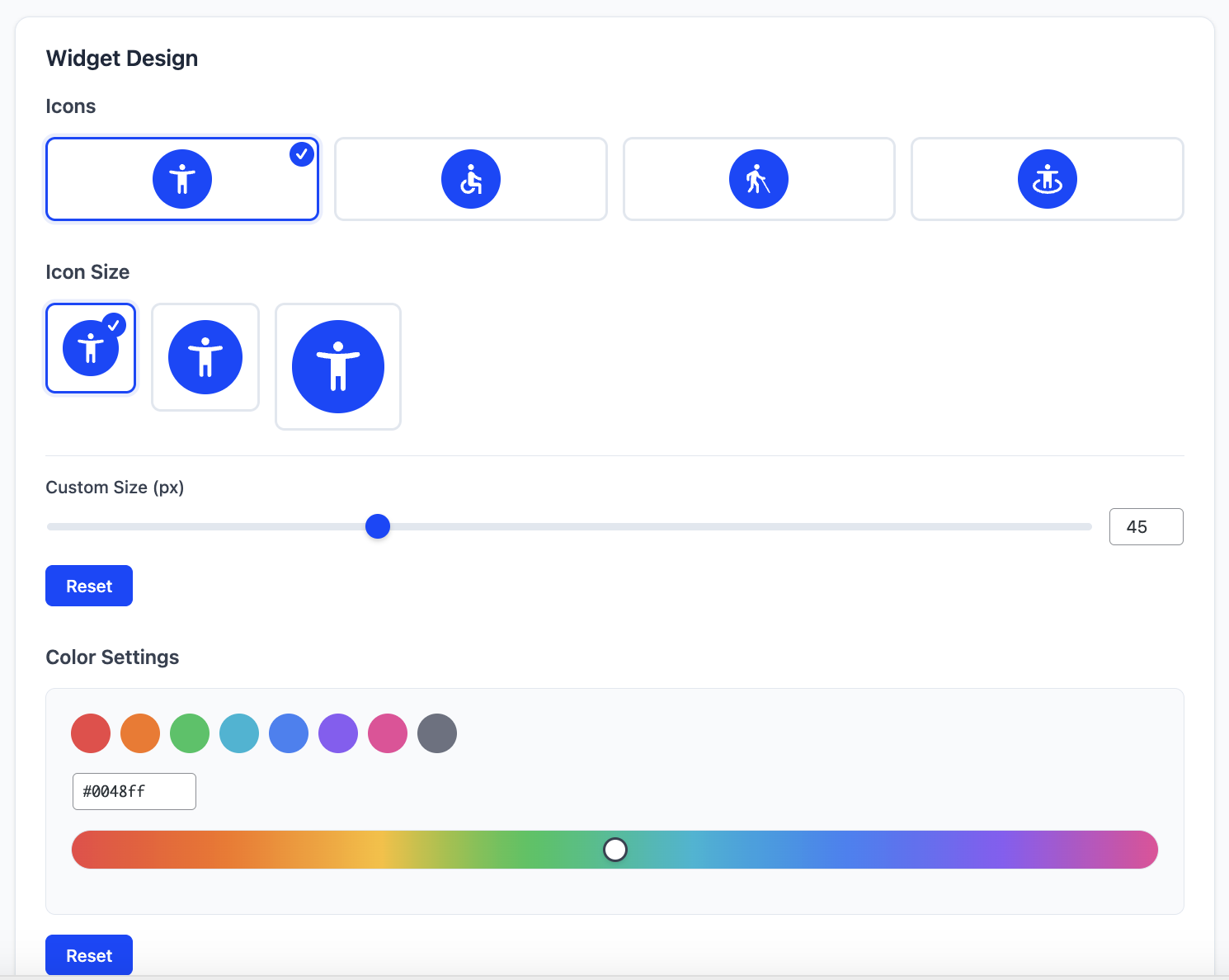Select the wheelchair icon option
The width and height of the screenshot is (1229, 980).
(470, 178)
